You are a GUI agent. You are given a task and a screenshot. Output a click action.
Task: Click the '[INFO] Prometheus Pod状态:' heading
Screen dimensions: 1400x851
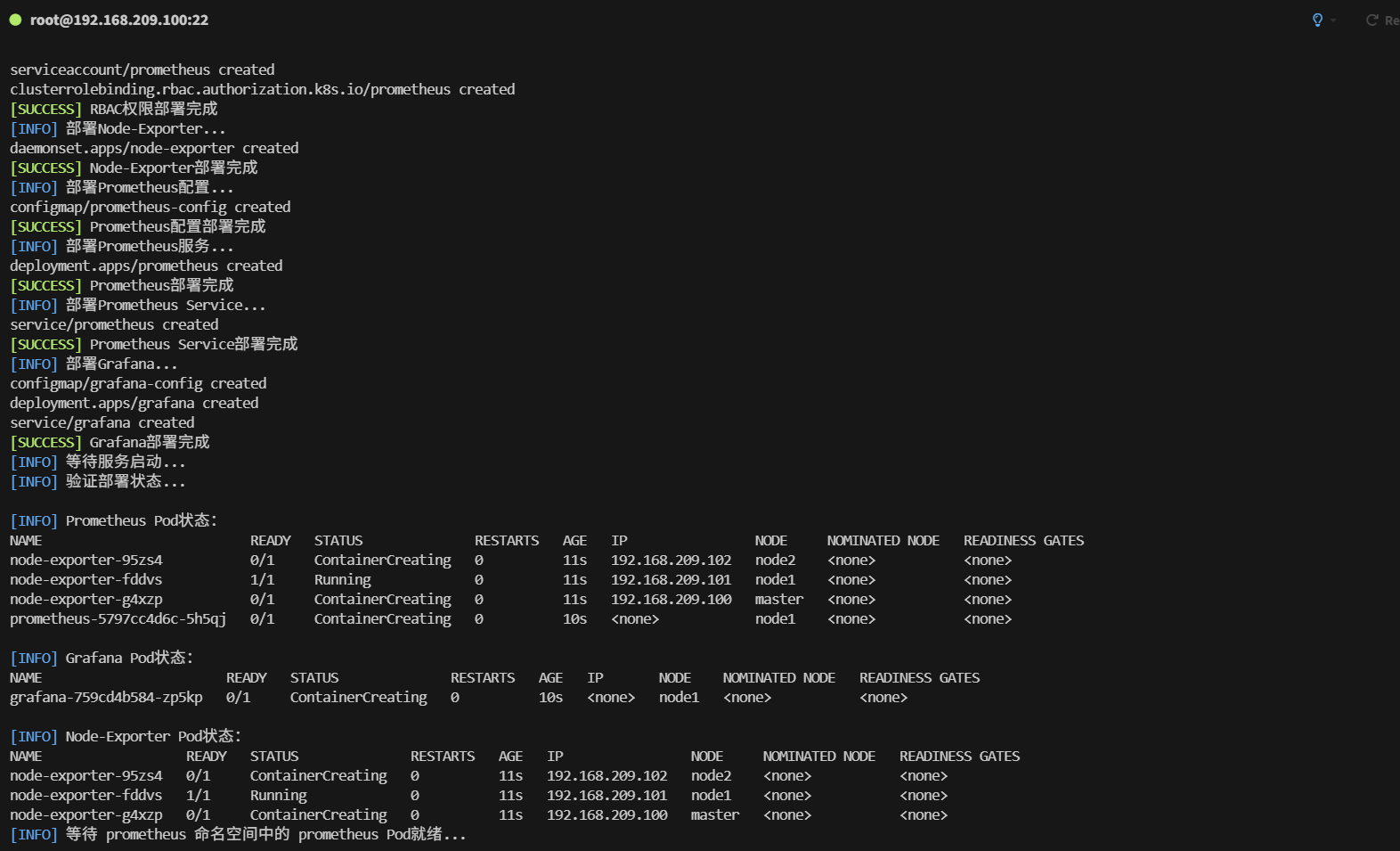coord(114,520)
